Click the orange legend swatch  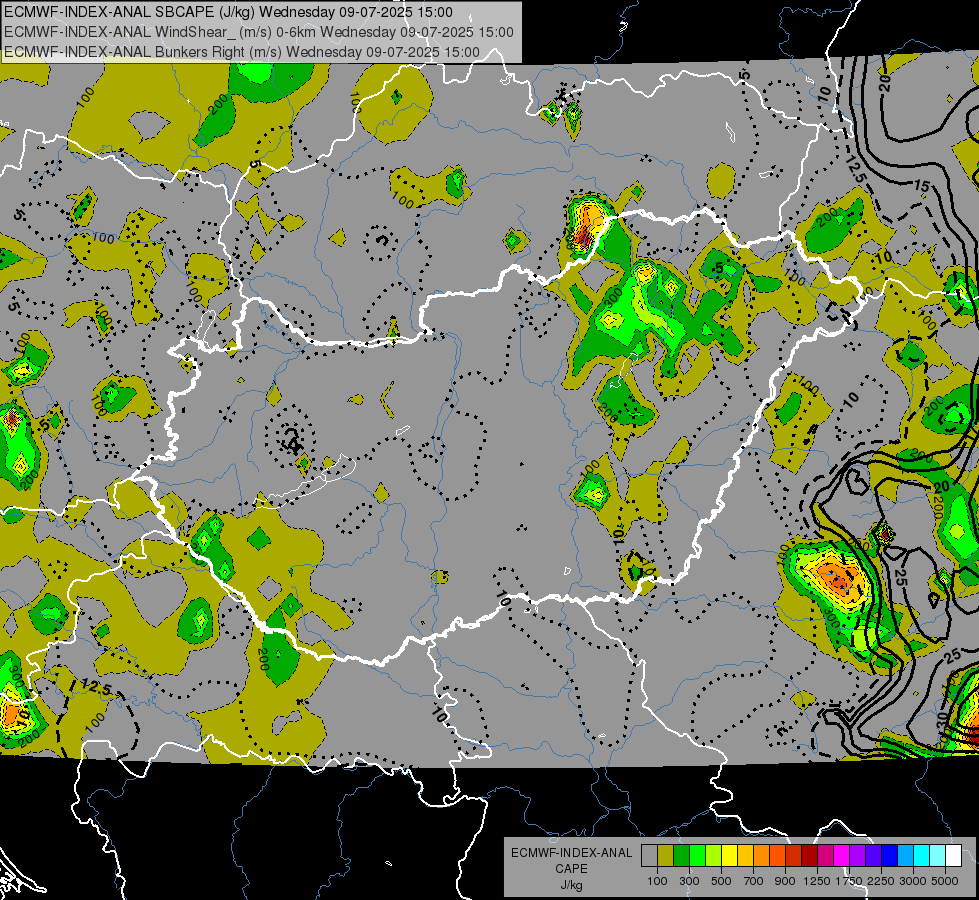[x=762, y=856]
